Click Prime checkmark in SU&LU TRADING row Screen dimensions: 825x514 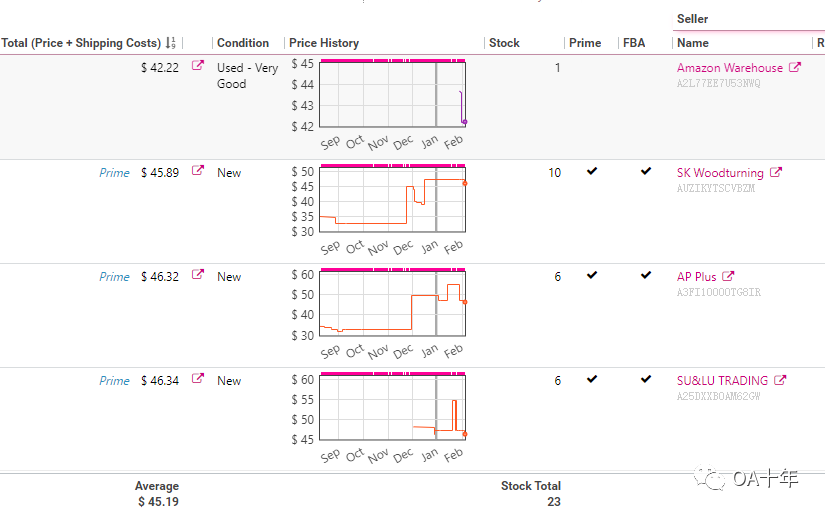coord(592,380)
